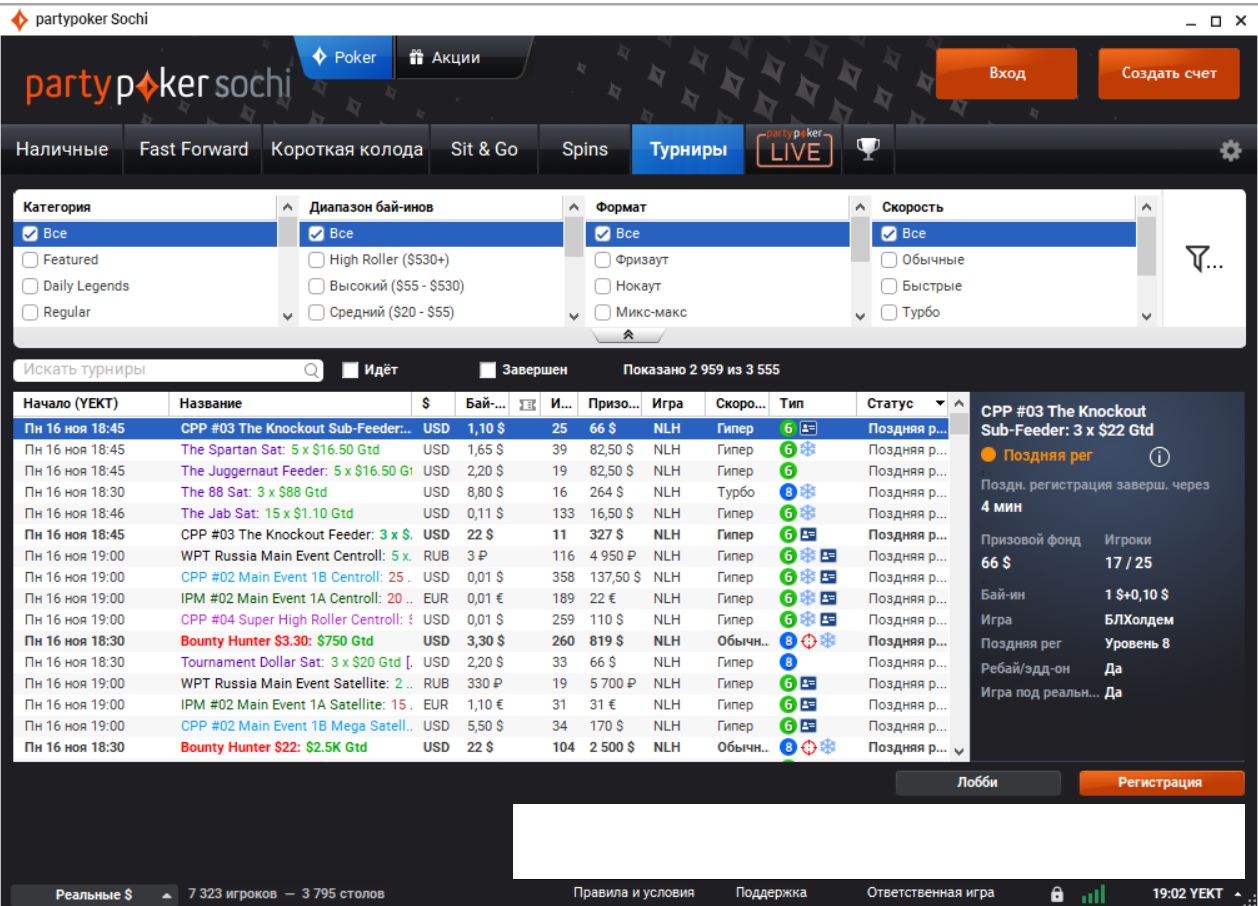Click the card icon in the selected Sub-Feeder row

coord(808,428)
